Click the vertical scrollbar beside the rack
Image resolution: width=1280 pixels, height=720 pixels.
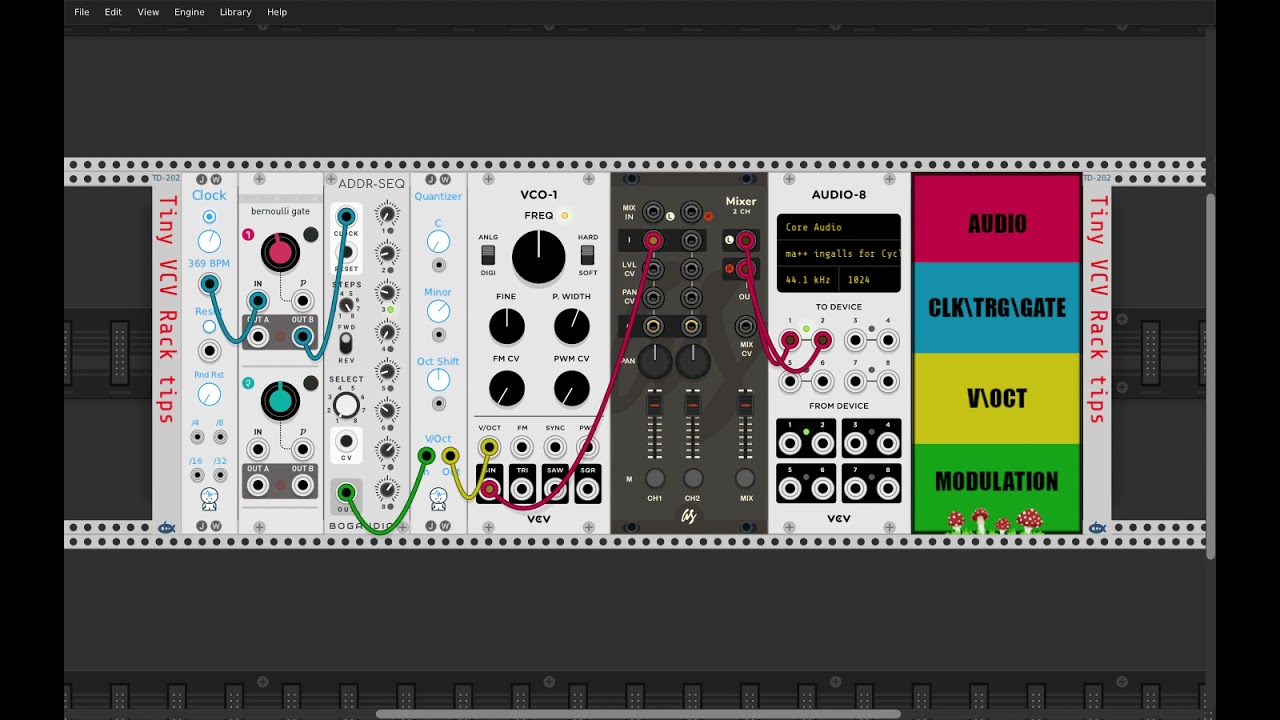1211,374
